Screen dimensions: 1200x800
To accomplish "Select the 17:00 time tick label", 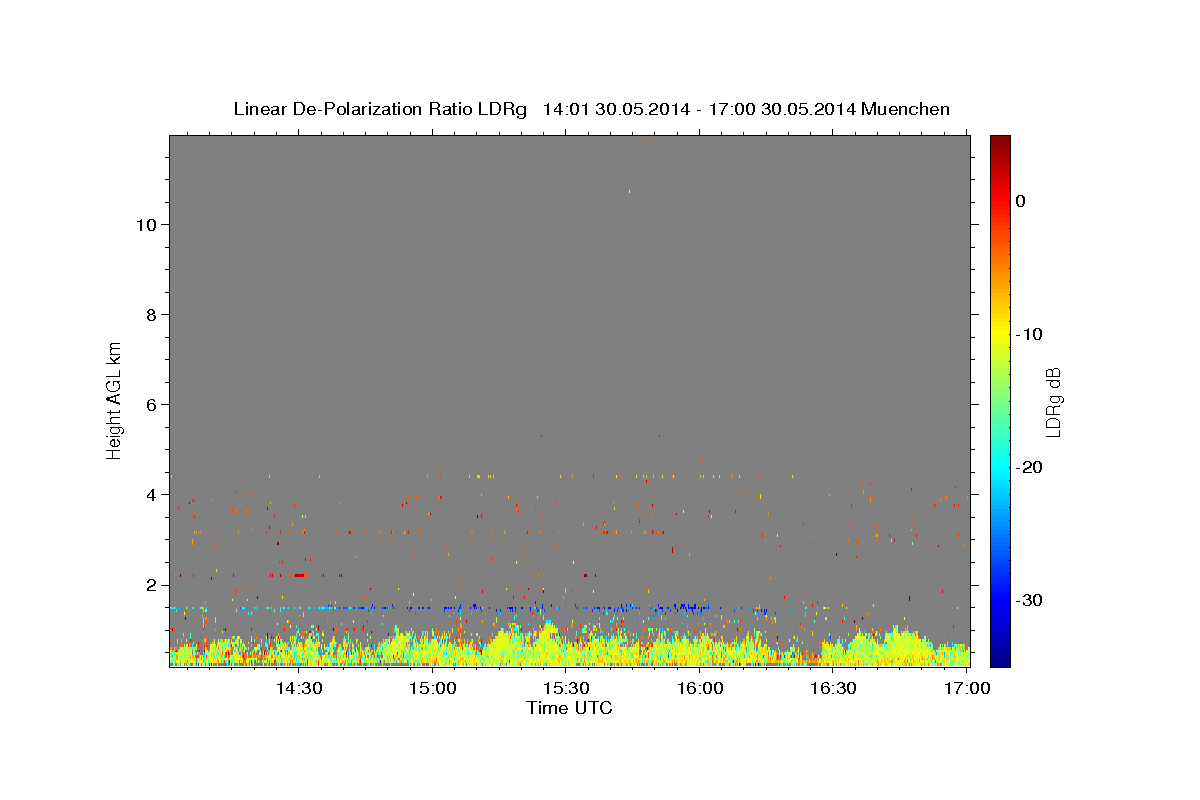I will tap(967, 688).
